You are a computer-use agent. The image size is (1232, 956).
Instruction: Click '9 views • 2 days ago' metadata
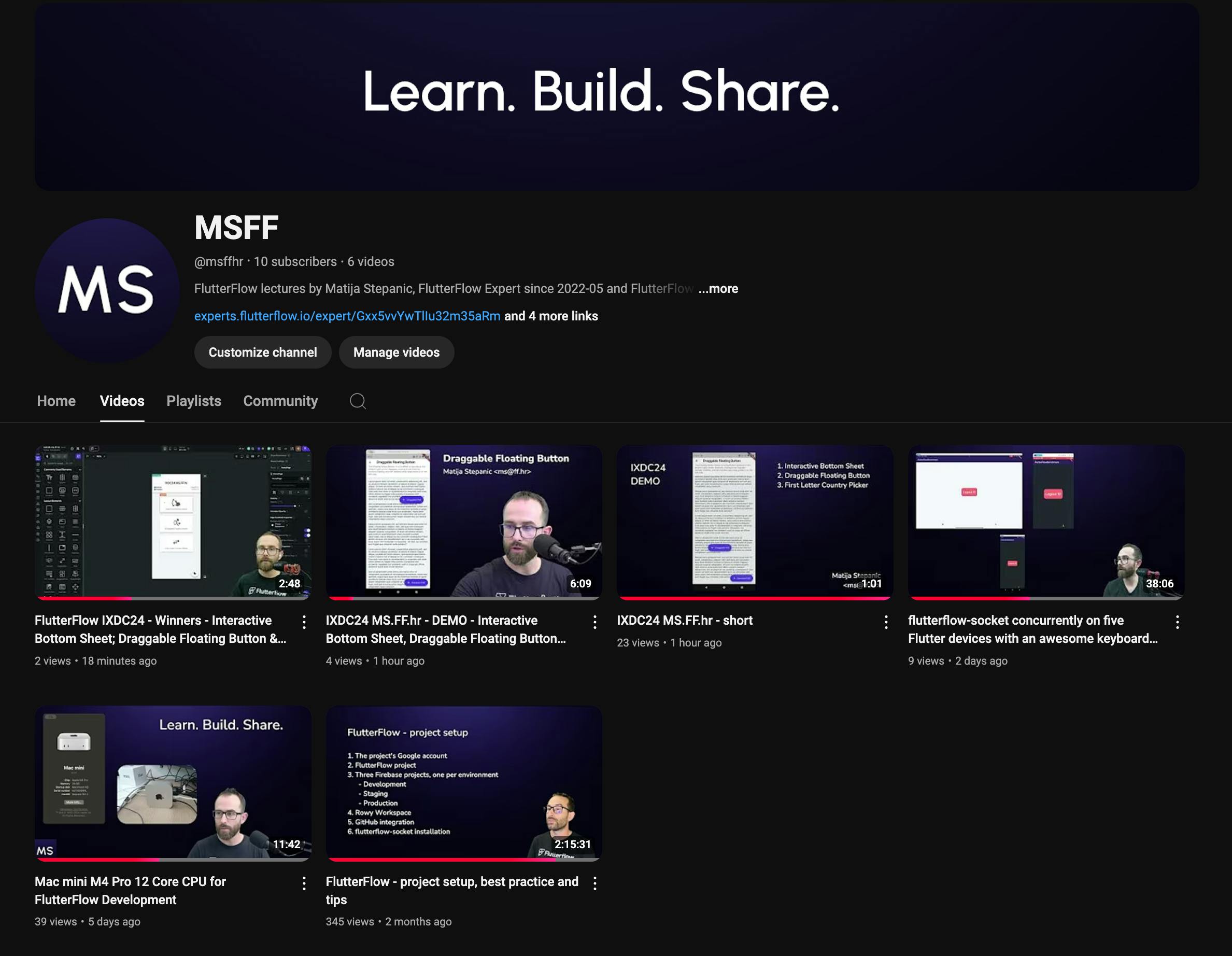tap(958, 660)
